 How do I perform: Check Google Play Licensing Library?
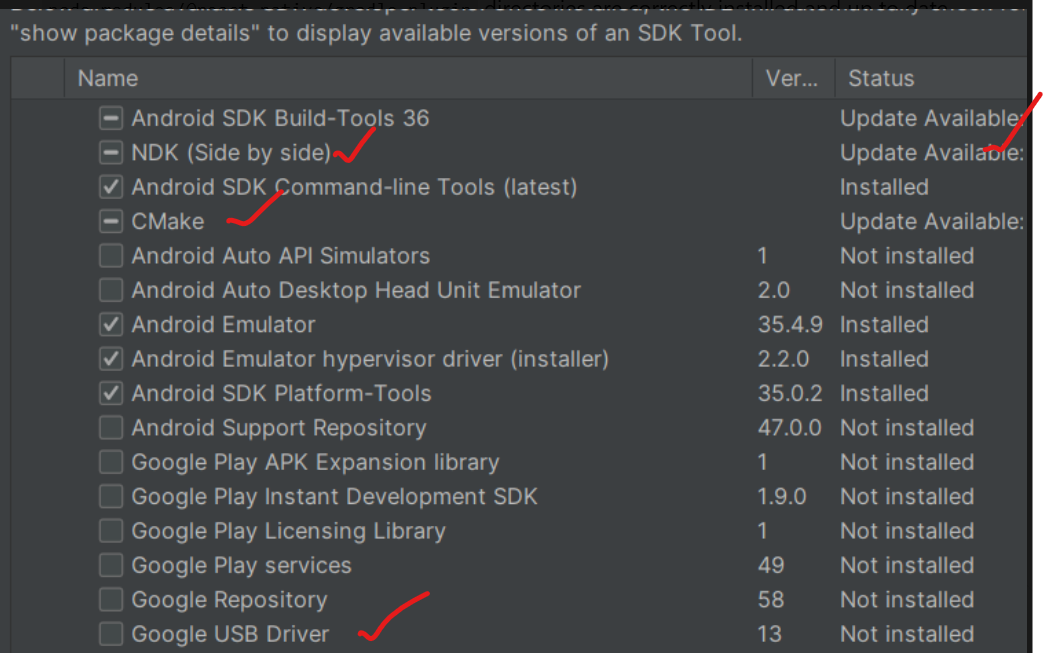[110, 531]
